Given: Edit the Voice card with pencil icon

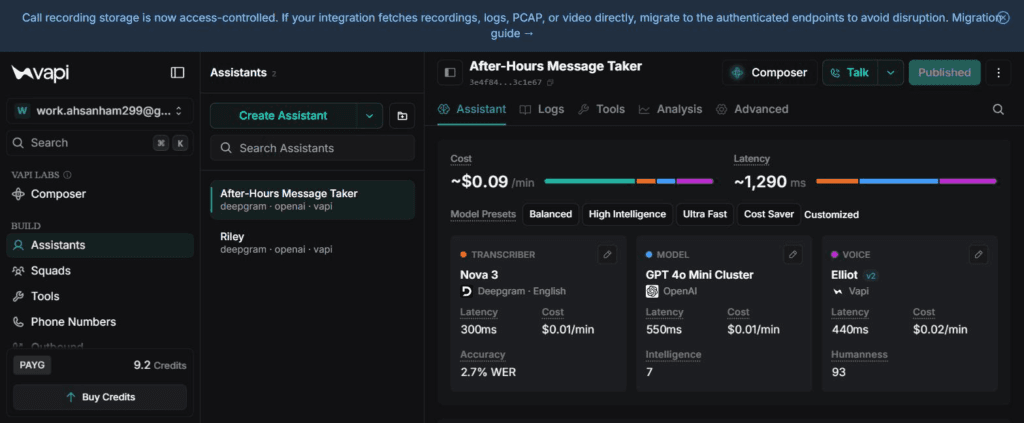Looking at the screenshot, I should tap(978, 255).
